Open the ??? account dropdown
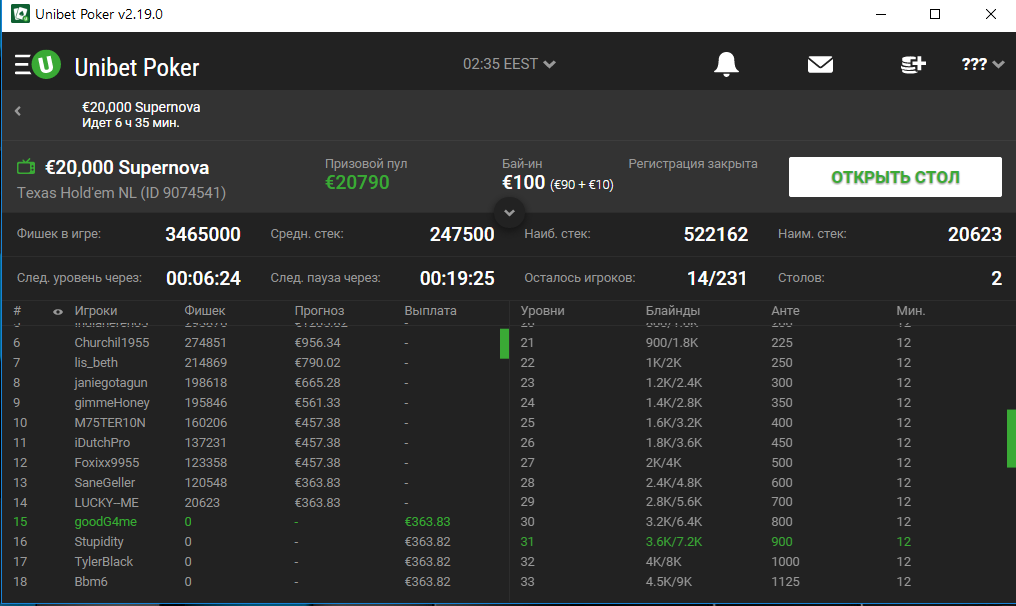The height and width of the screenshot is (606, 1016). point(983,64)
